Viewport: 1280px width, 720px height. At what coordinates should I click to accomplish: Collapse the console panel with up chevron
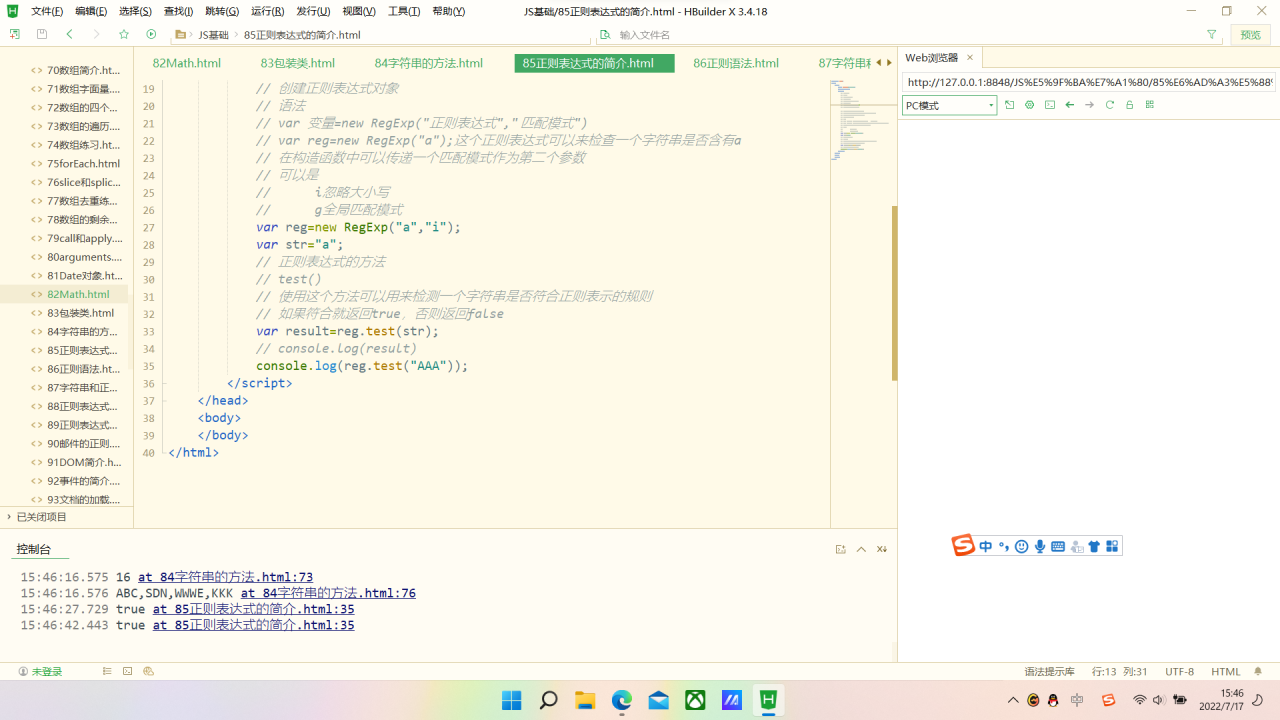coord(861,549)
